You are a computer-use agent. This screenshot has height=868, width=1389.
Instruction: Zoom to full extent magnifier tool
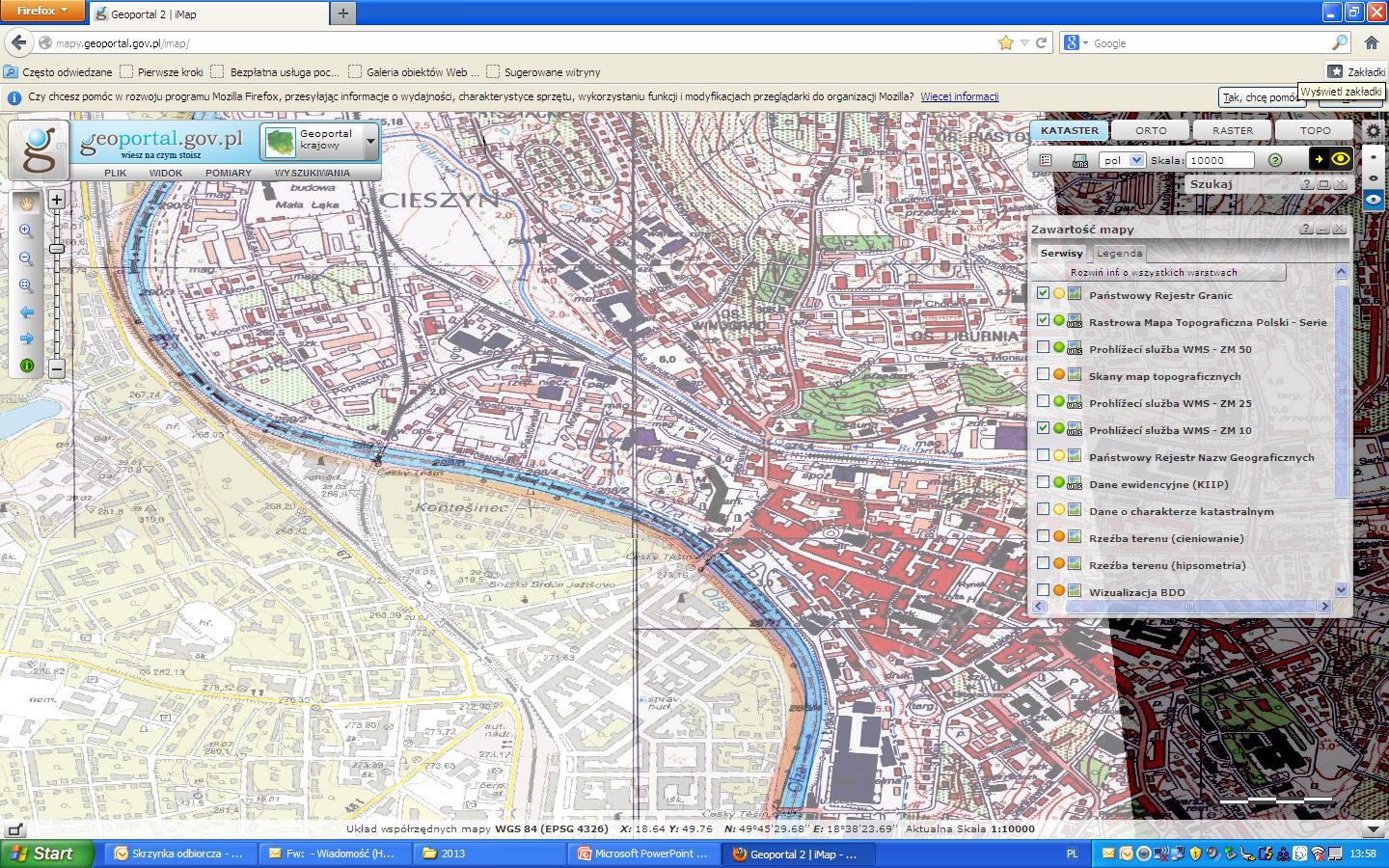[26, 285]
